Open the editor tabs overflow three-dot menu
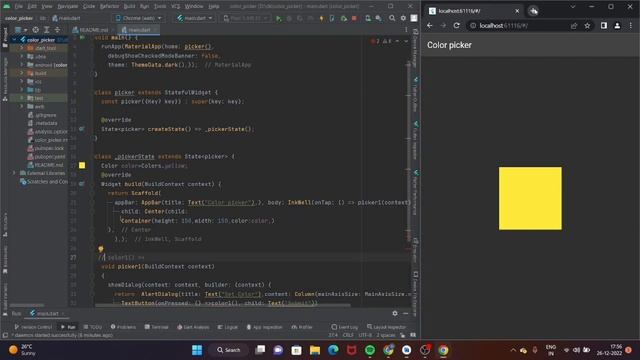The height and width of the screenshot is (360, 640). pyautogui.click(x=406, y=30)
